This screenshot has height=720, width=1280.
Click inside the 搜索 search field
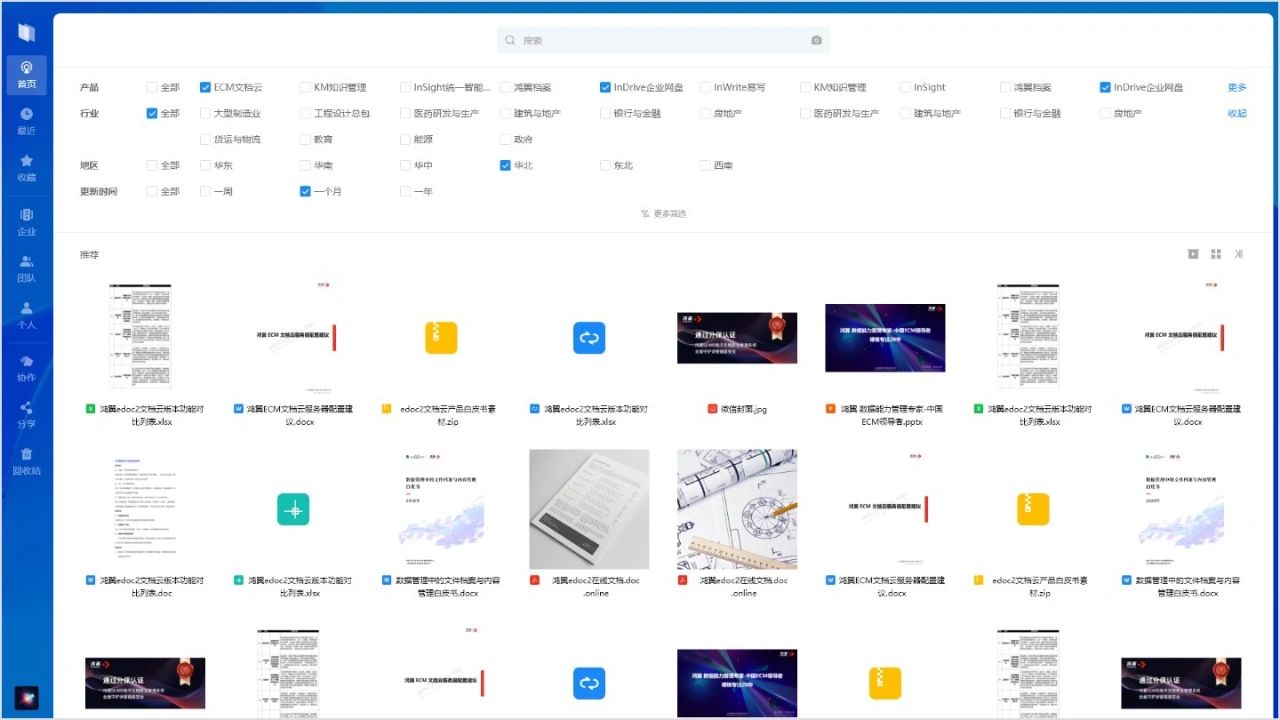click(x=663, y=40)
